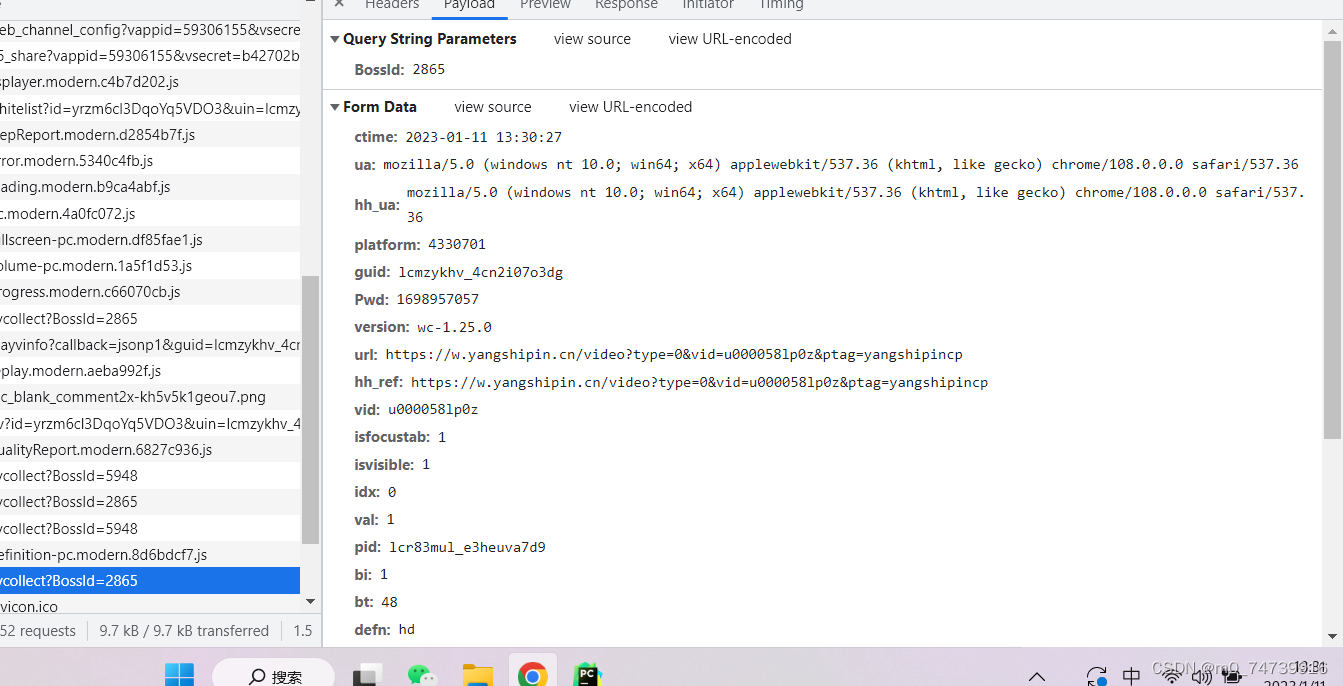
Task: Open the Initiator tab
Action: pos(708,5)
